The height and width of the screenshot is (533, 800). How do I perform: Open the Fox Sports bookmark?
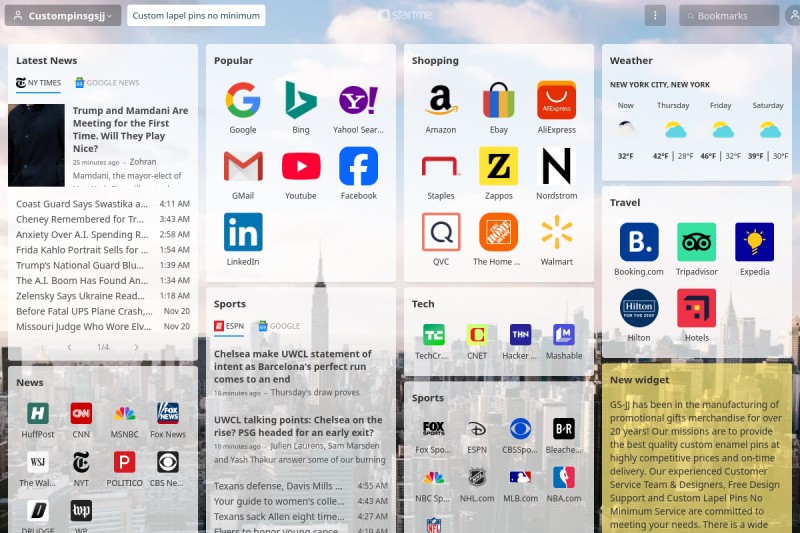pyautogui.click(x=434, y=428)
